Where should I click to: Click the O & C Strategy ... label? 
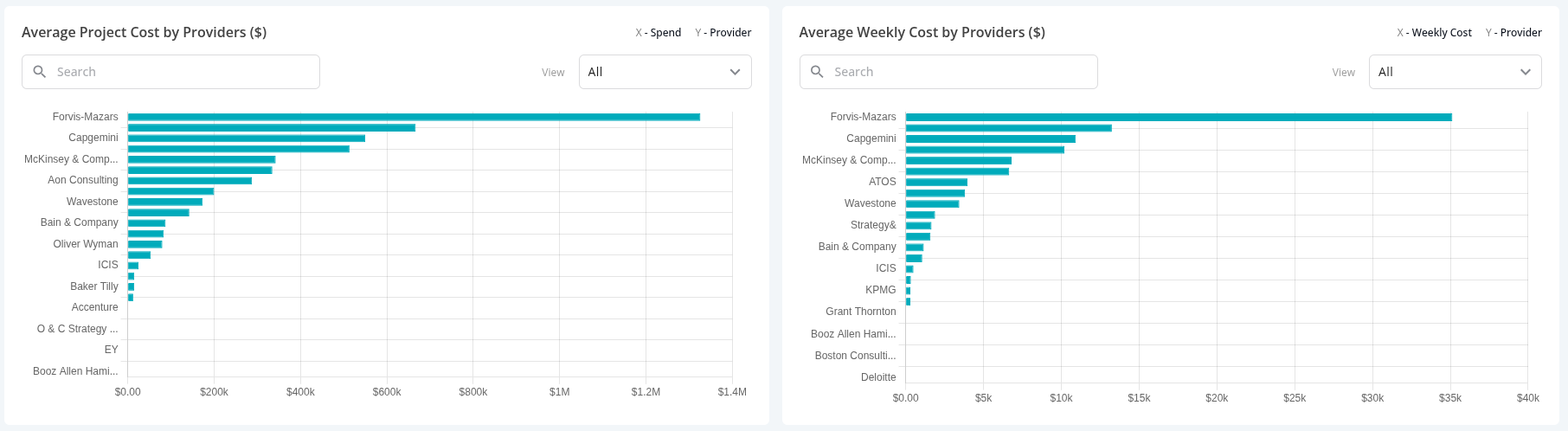coord(77,329)
